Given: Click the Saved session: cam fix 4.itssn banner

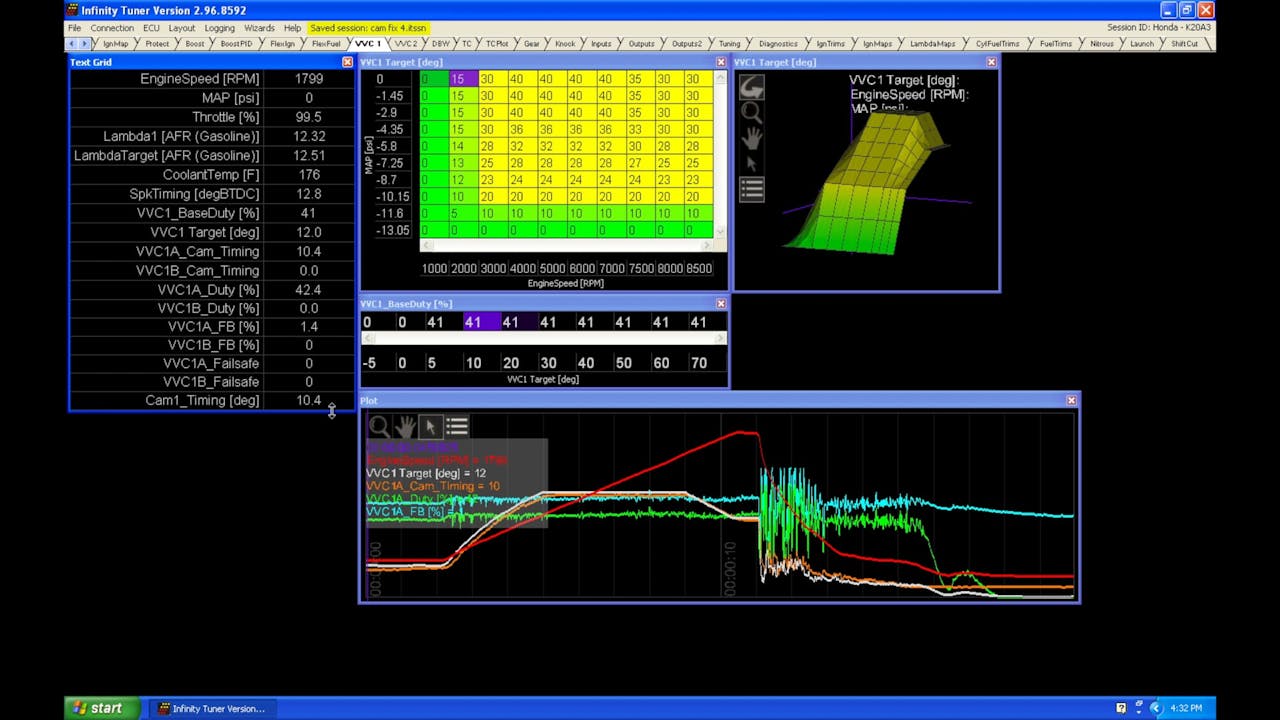Looking at the screenshot, I should [x=369, y=28].
